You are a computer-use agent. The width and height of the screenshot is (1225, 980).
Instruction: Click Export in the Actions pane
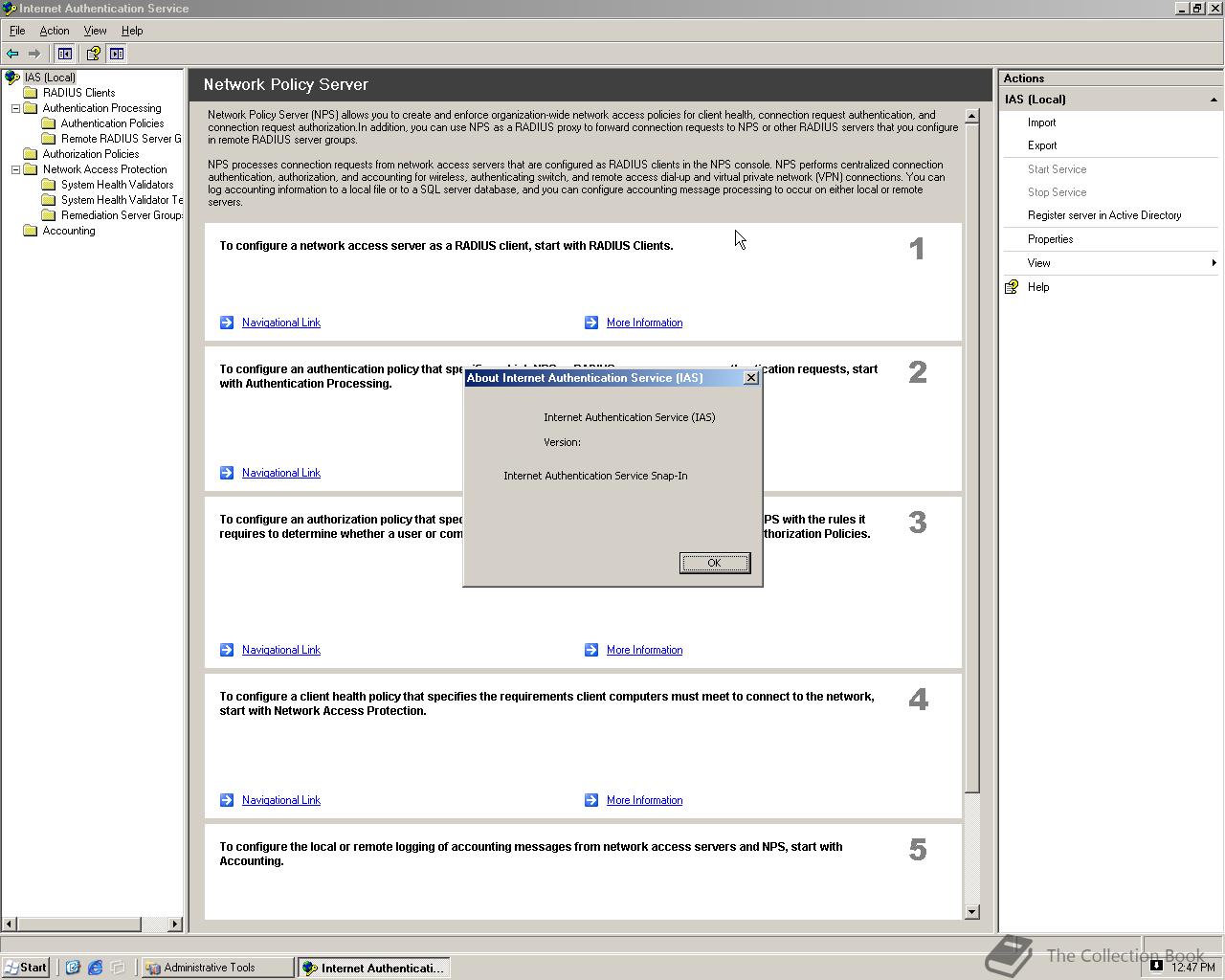(x=1042, y=145)
